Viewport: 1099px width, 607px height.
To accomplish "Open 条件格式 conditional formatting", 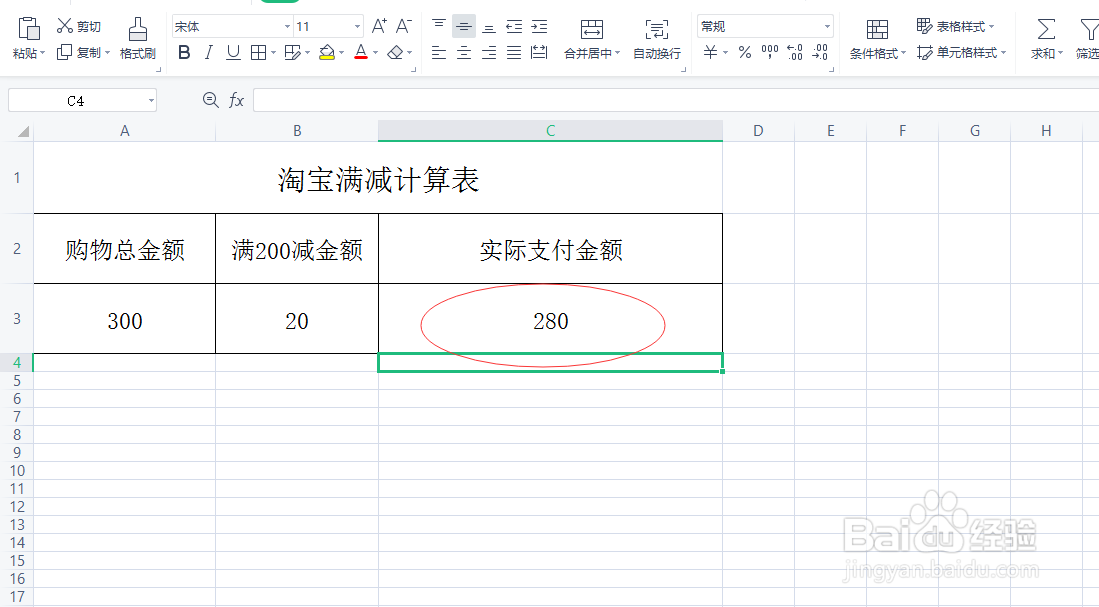I will coord(878,39).
